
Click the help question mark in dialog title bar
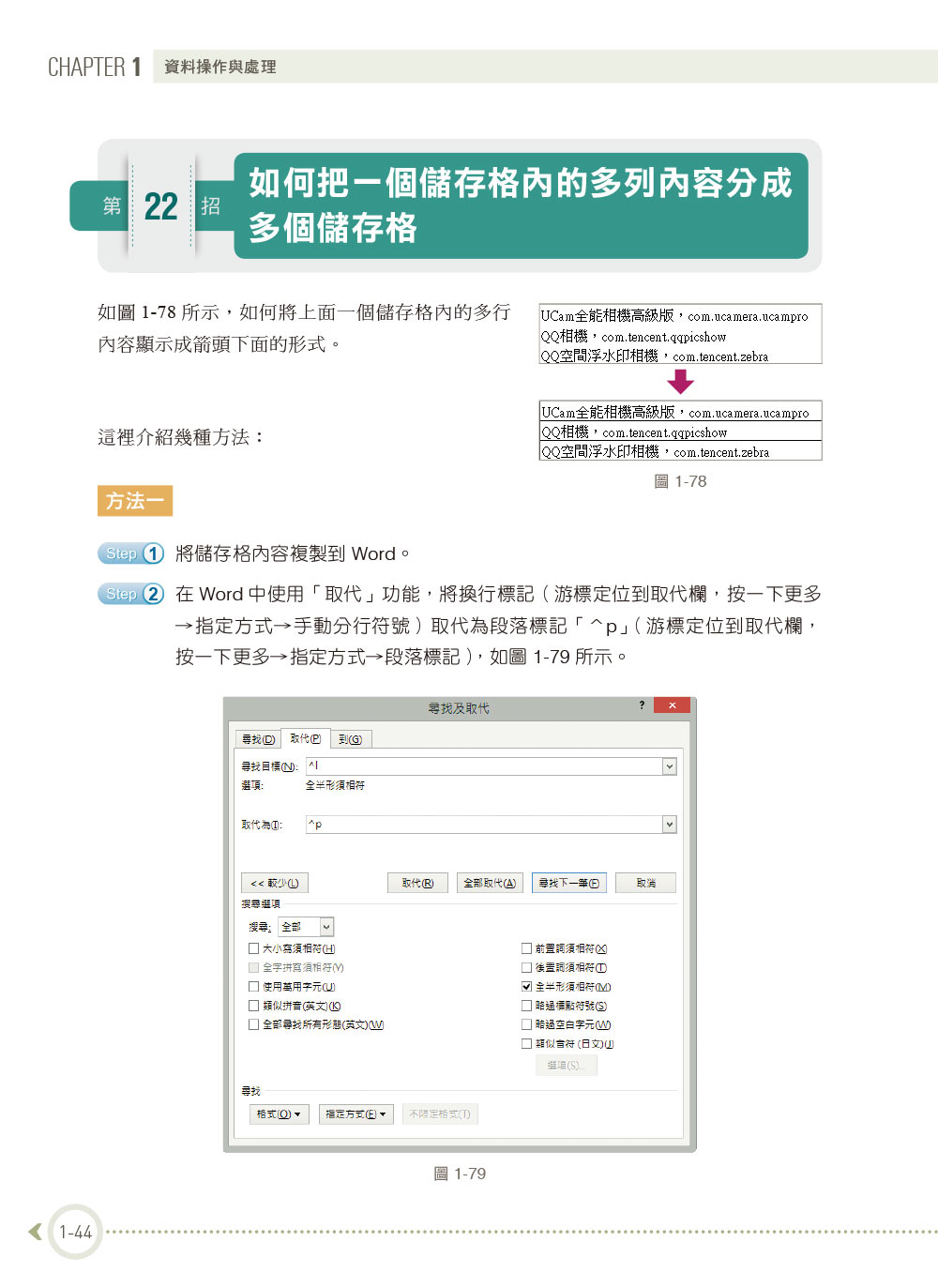click(642, 705)
